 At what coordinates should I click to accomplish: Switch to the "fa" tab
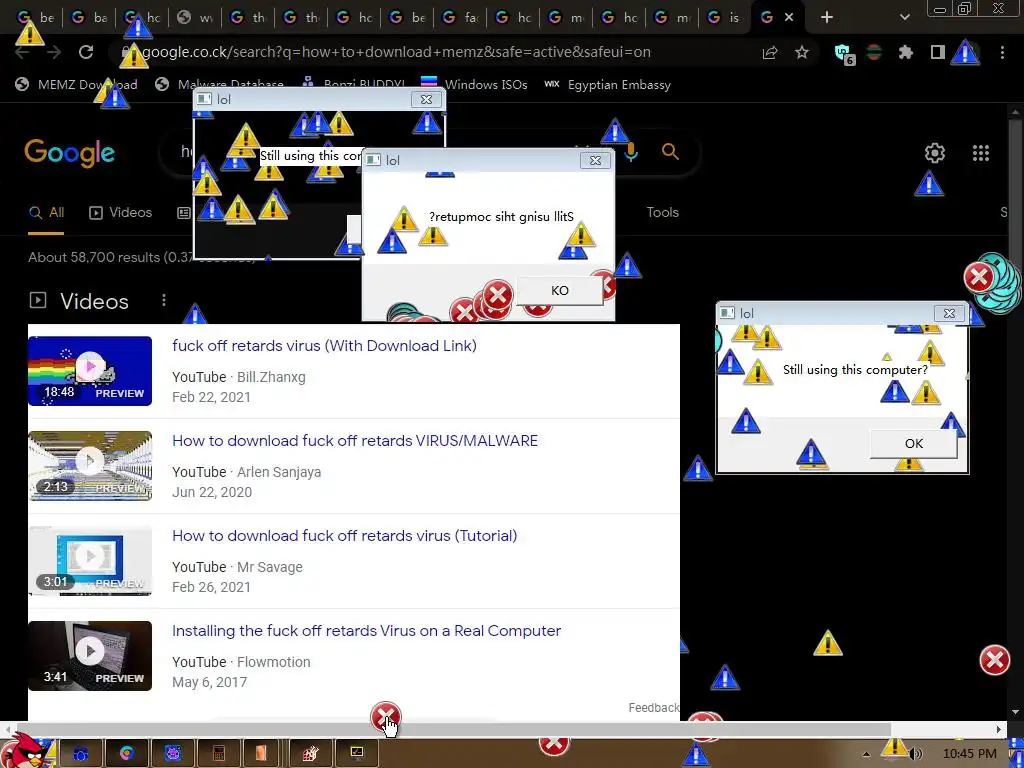coord(461,18)
